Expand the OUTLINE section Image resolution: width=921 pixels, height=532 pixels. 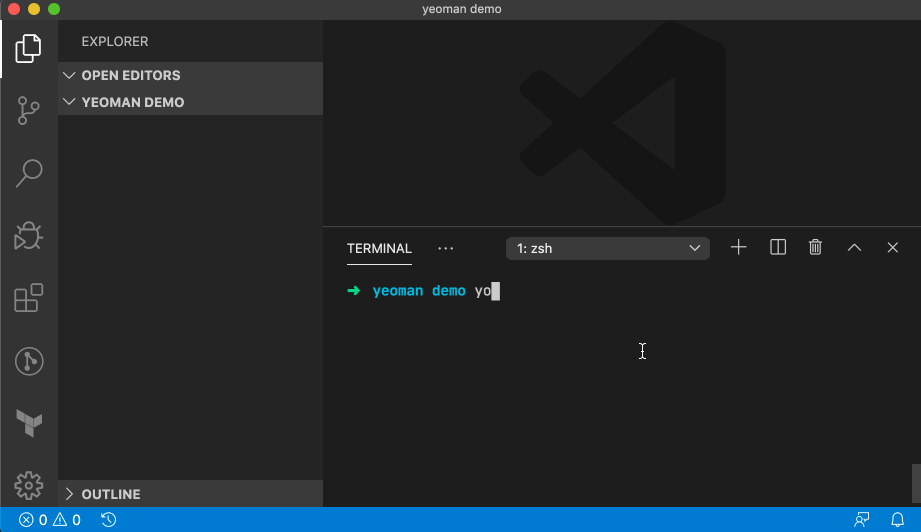click(x=190, y=494)
